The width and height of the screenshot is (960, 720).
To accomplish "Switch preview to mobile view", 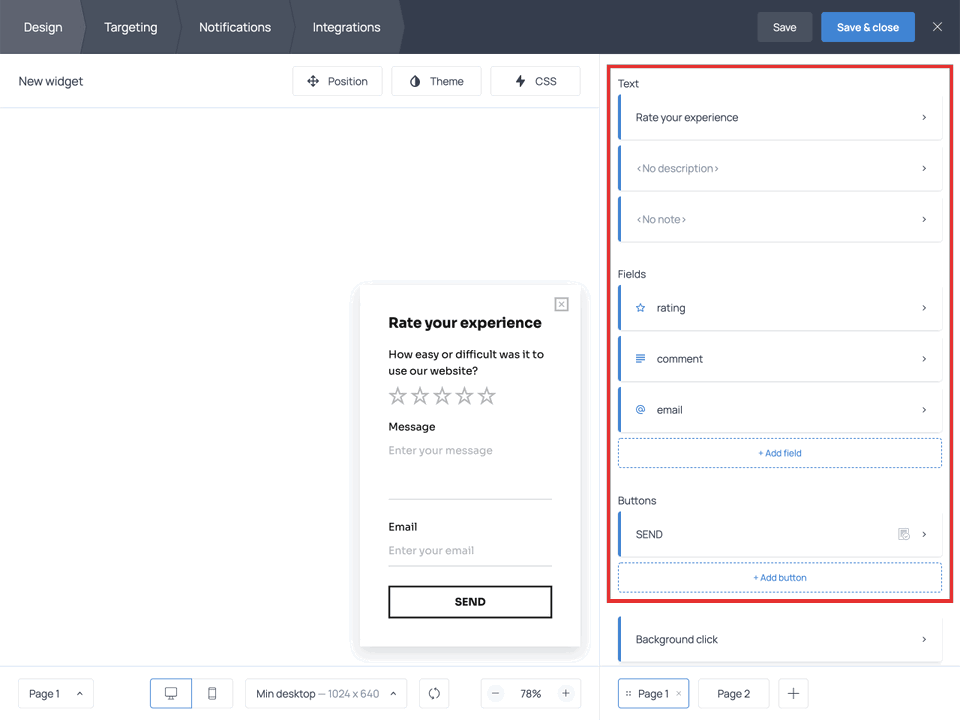I will click(212, 693).
